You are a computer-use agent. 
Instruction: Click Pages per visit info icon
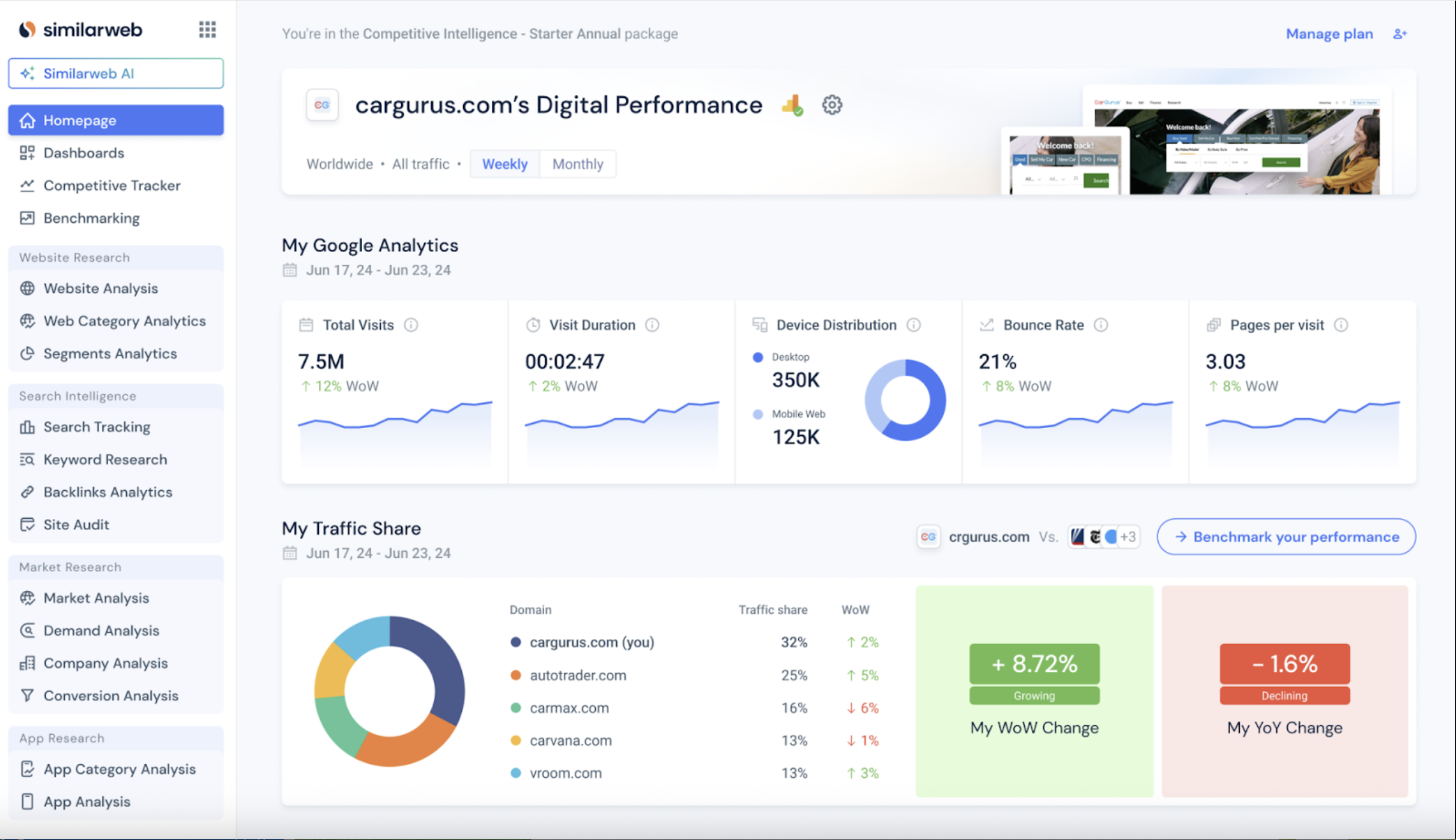coord(1341,325)
